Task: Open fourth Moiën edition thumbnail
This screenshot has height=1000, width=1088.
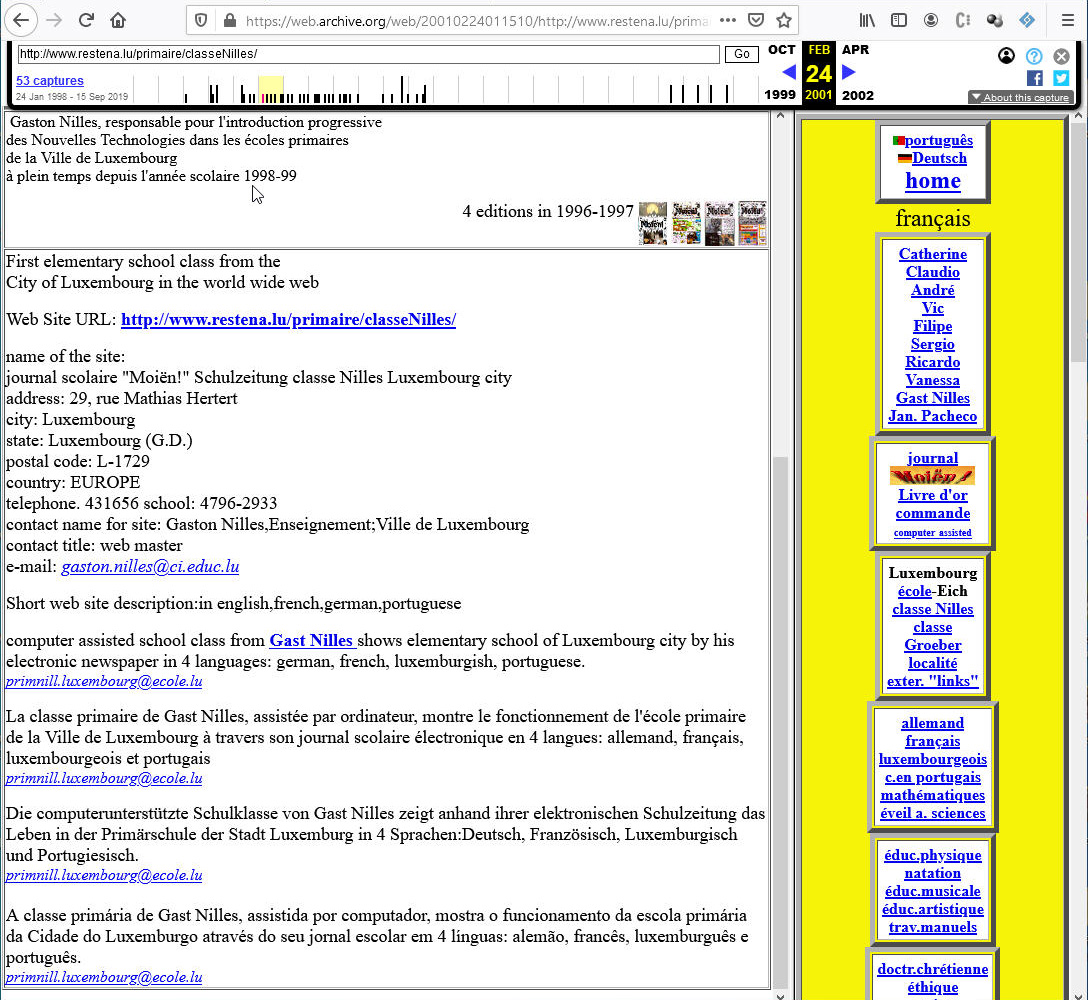Action: pos(752,223)
